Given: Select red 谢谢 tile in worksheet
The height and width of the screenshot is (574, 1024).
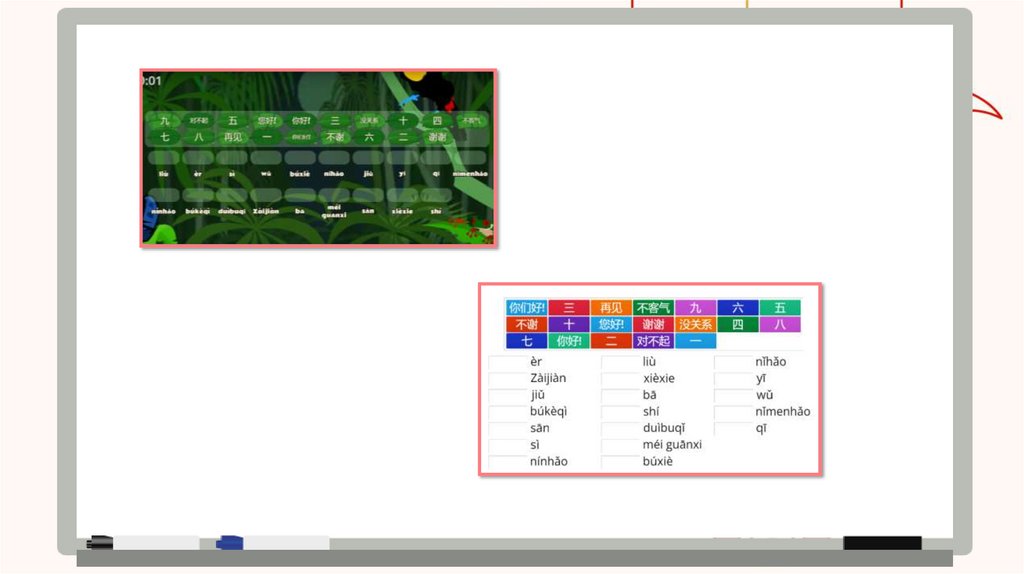Looking at the screenshot, I should click(653, 325).
